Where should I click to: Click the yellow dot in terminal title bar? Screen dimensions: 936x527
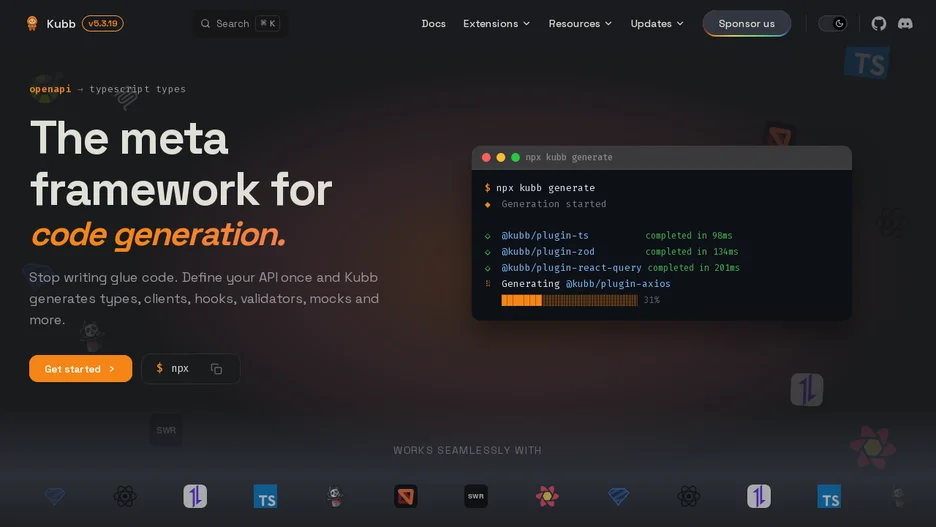501,158
